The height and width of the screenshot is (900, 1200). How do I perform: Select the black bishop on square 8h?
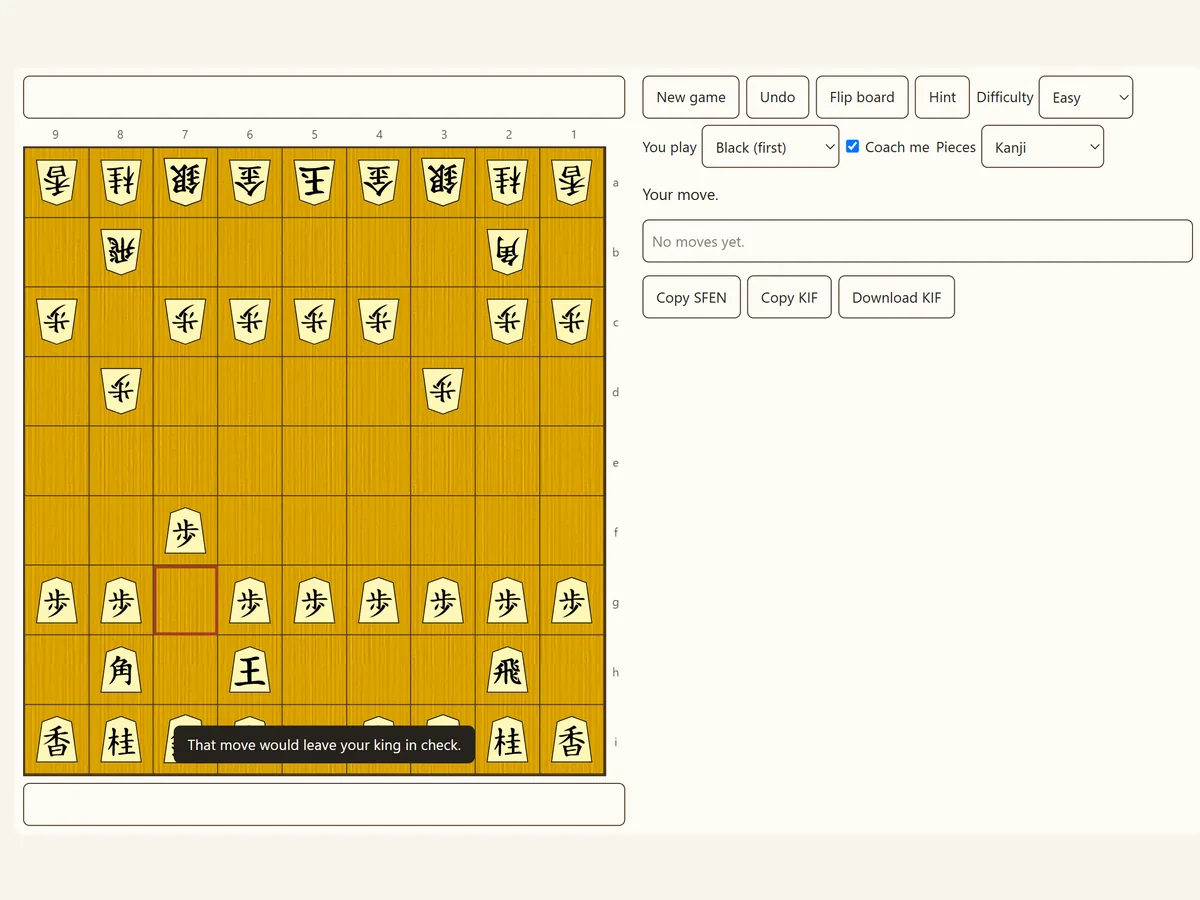[121, 671]
